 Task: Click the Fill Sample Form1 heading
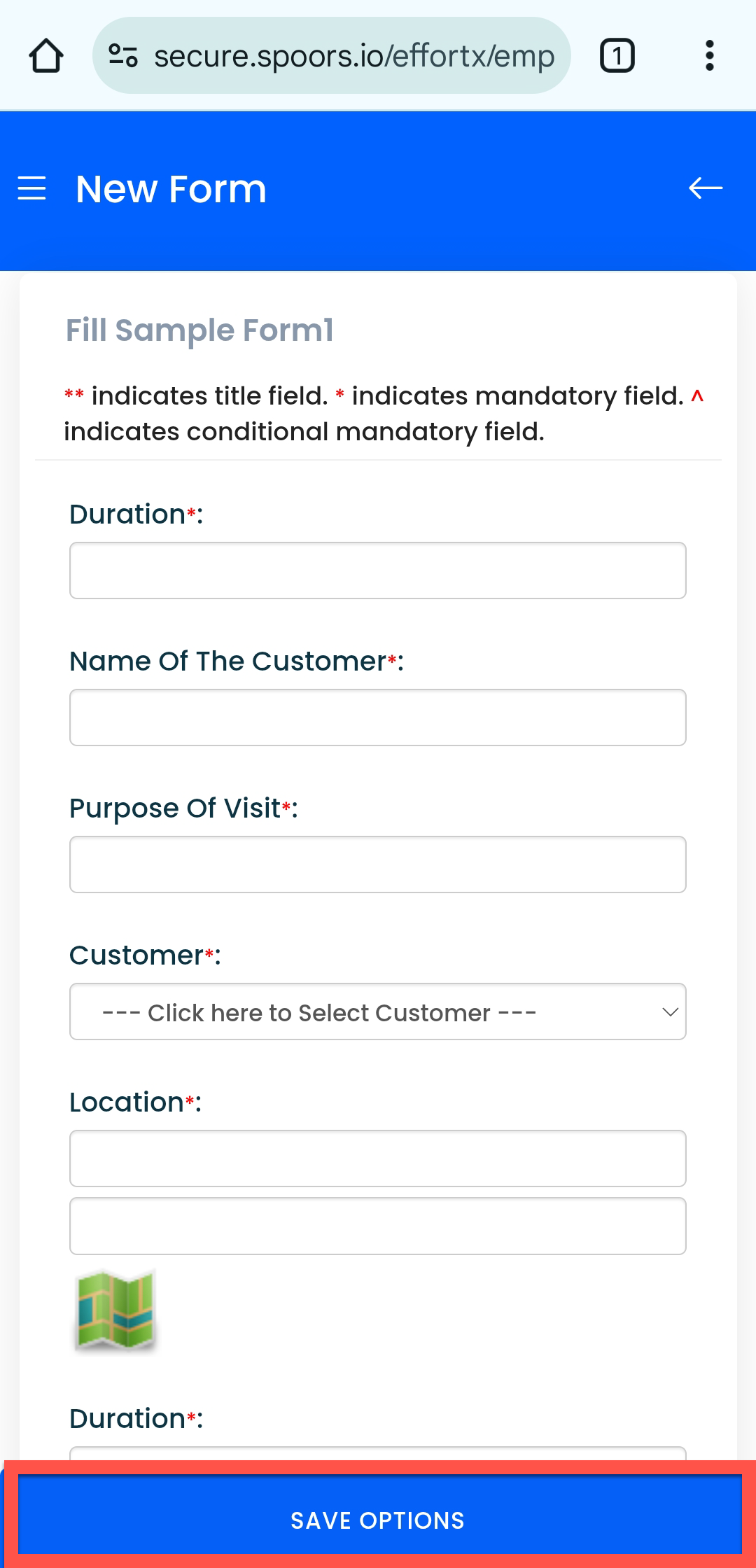pos(199,330)
